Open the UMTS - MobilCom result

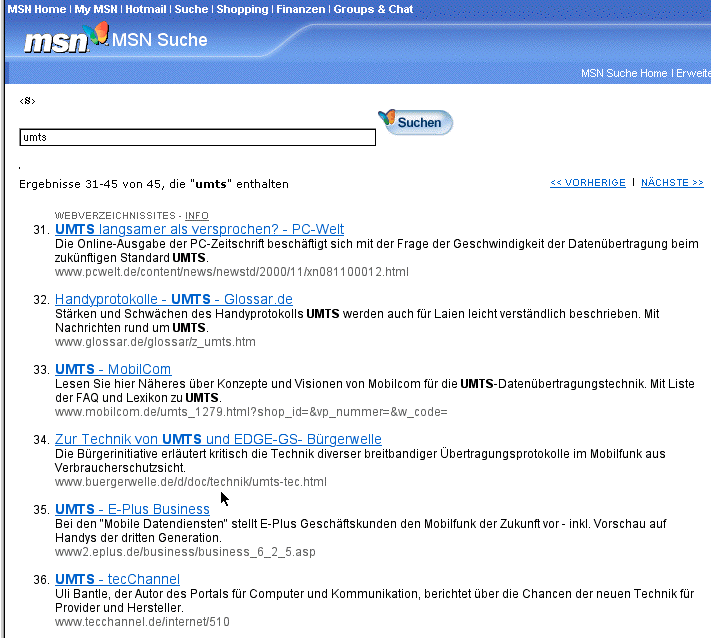pyautogui.click(x=112, y=369)
